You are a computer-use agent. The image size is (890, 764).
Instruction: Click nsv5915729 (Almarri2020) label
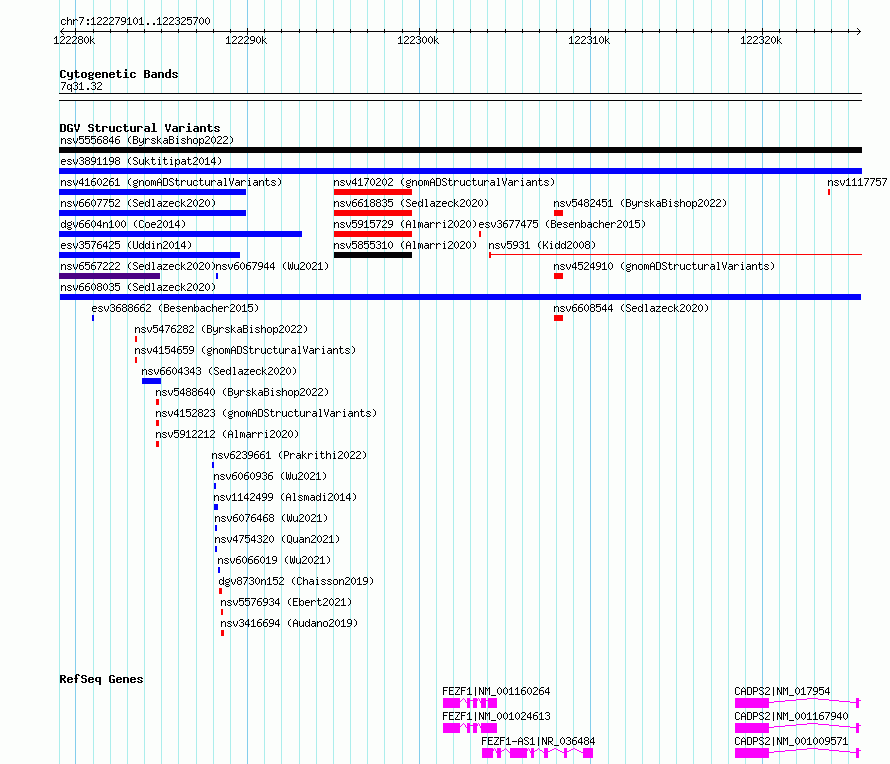tap(405, 224)
